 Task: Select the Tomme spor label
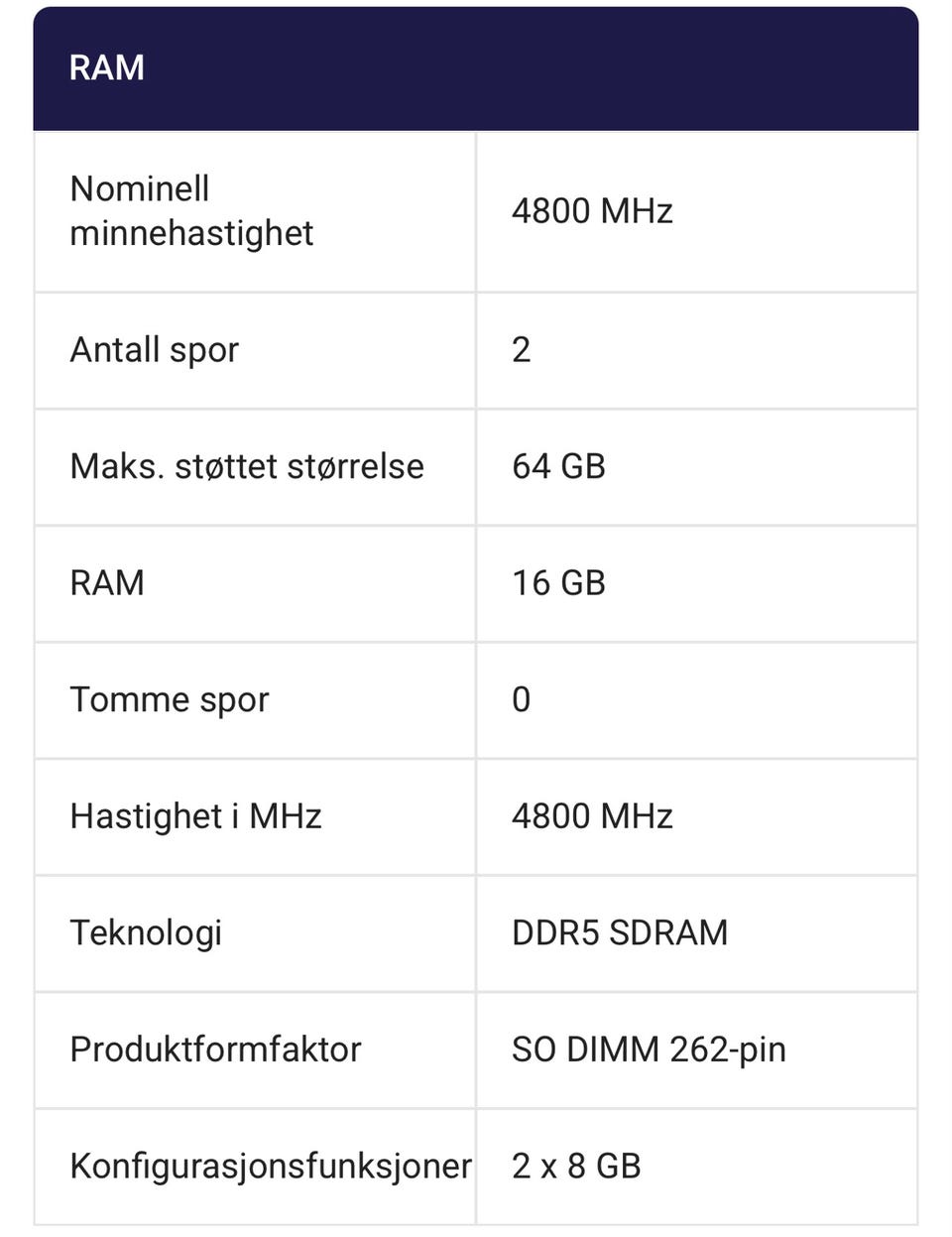coord(169,700)
